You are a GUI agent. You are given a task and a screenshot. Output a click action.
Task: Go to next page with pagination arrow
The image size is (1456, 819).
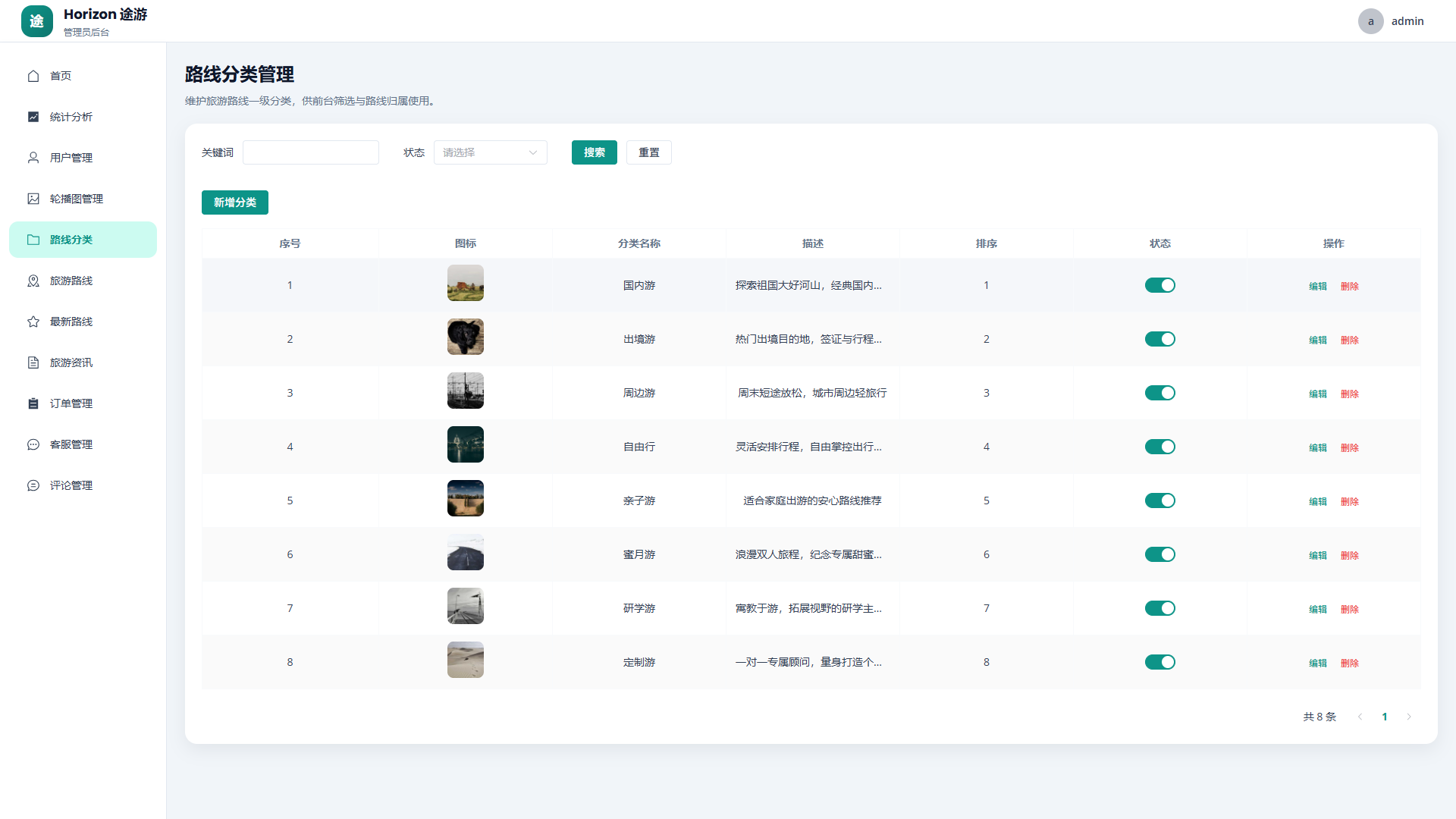click(x=1409, y=717)
